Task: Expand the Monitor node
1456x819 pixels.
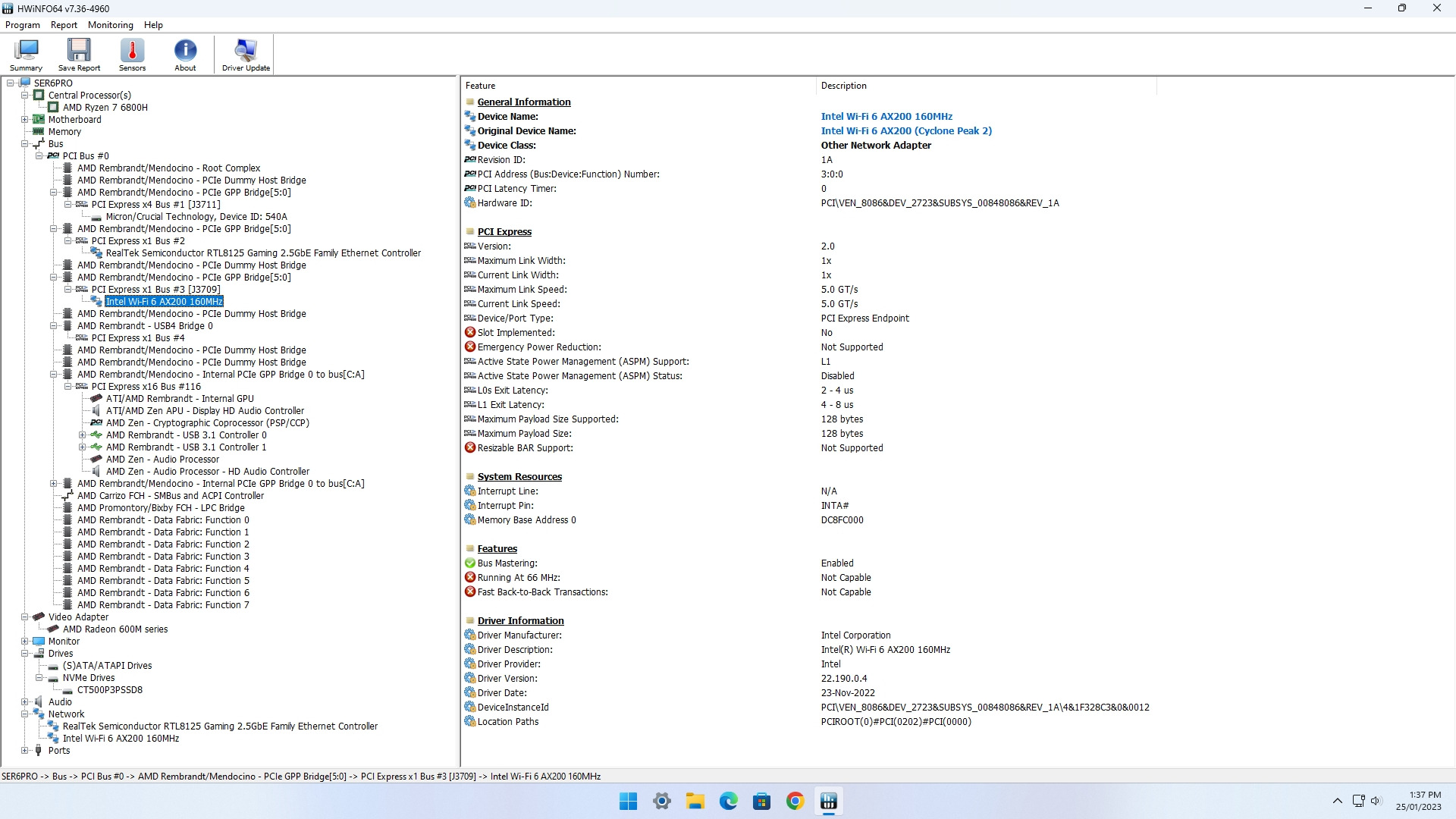Action: 25,642
